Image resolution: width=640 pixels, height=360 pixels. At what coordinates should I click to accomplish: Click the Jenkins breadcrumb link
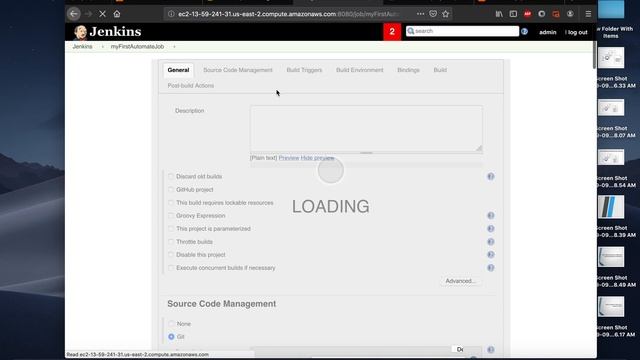[x=82, y=47]
